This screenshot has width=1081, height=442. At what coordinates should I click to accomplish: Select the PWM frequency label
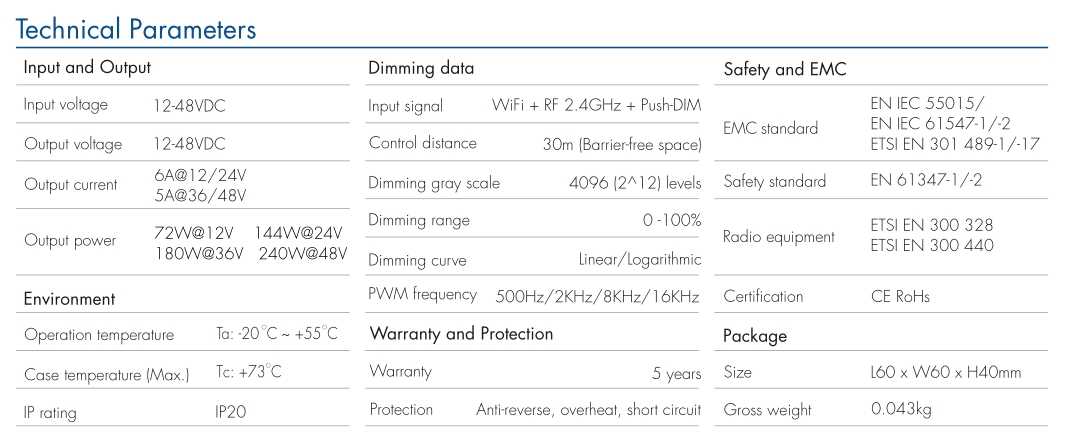(x=423, y=294)
